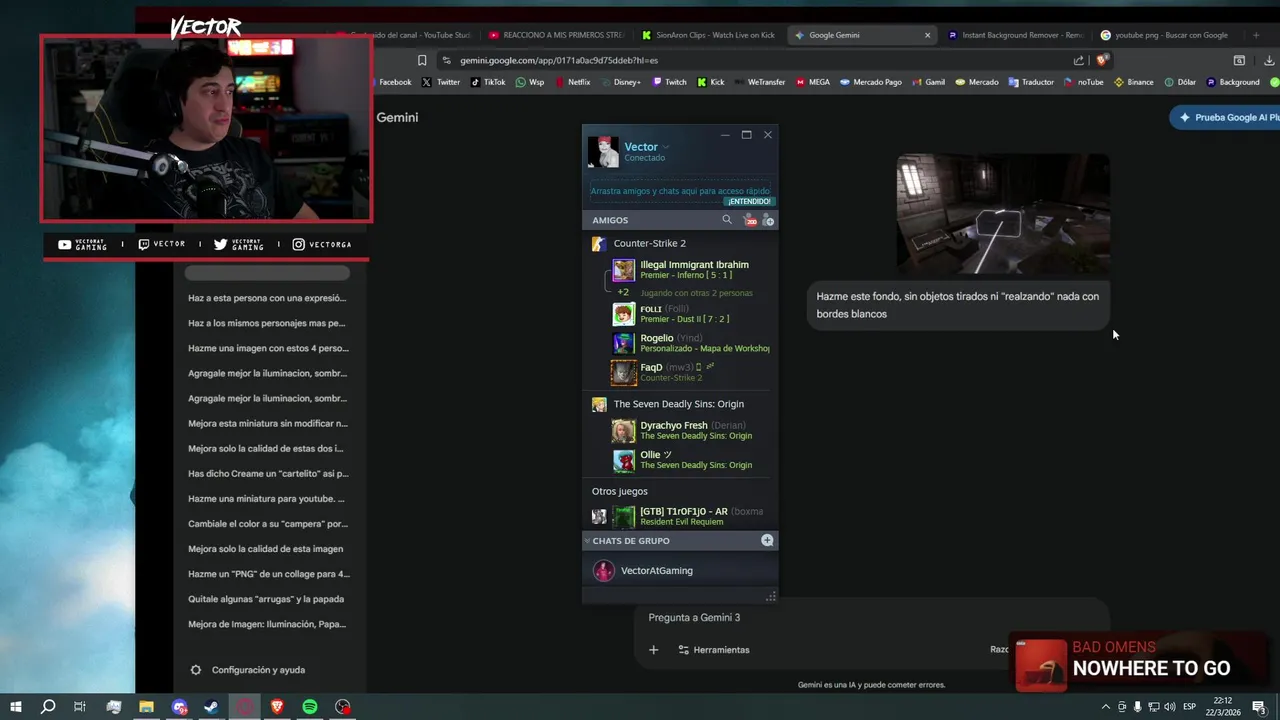
Task: Open pending friend invites icon
Action: pyautogui.click(x=750, y=220)
